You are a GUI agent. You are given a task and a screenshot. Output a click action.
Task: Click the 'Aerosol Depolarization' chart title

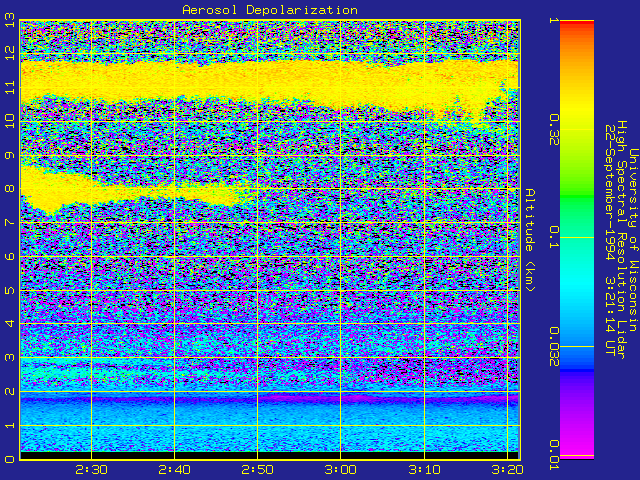pyautogui.click(x=270, y=10)
